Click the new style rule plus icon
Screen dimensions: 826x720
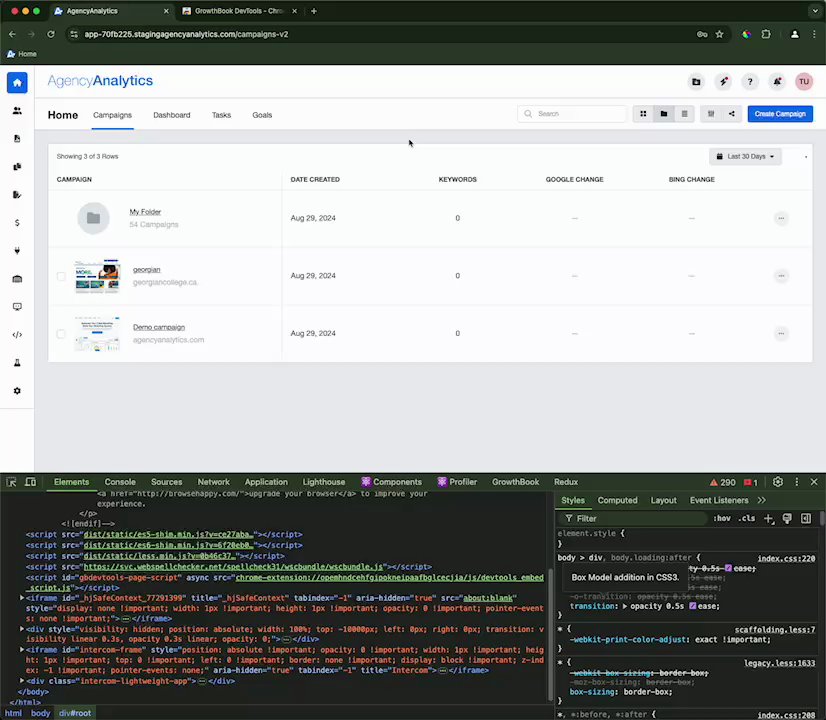pyautogui.click(x=769, y=519)
